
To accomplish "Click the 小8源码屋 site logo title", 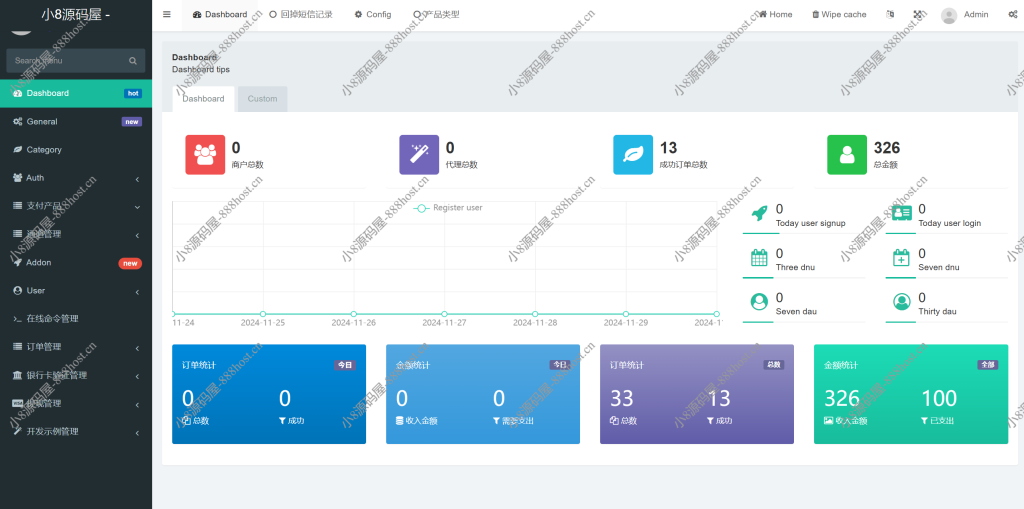I will pos(75,15).
